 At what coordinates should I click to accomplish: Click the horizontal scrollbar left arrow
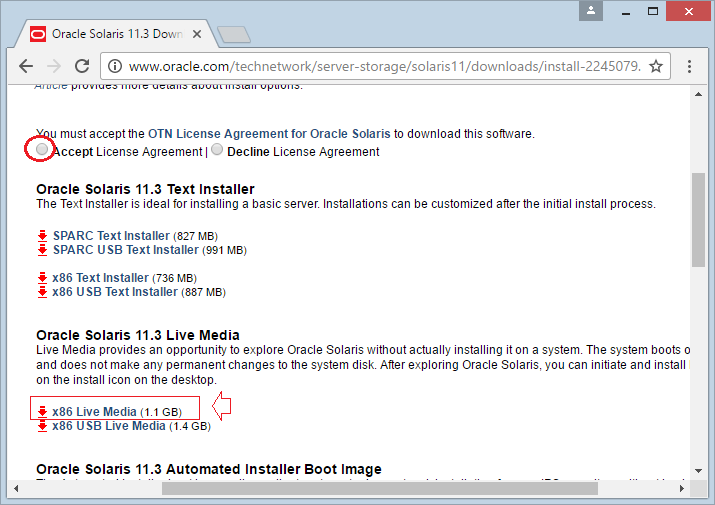pos(16,489)
